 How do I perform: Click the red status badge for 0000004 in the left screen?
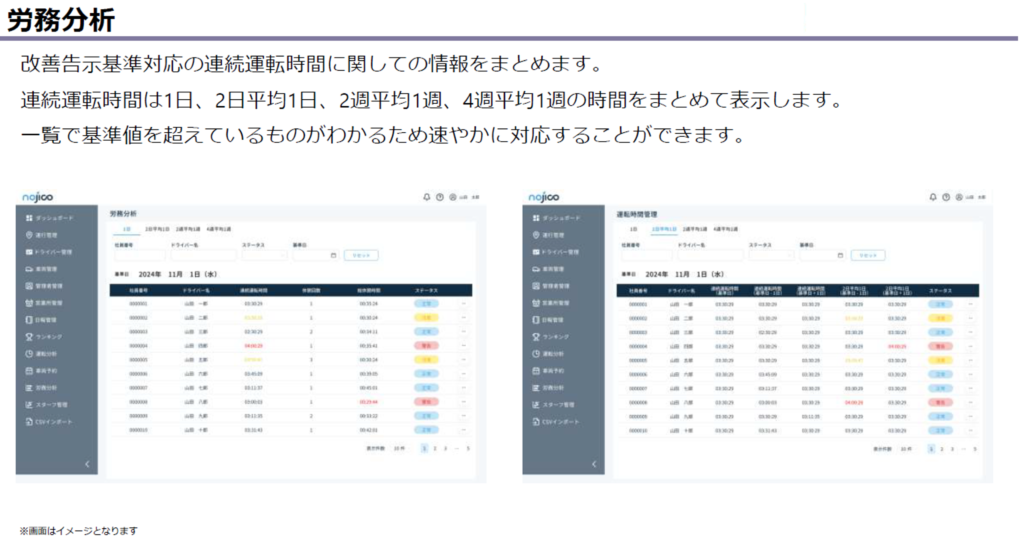pyautogui.click(x=427, y=345)
